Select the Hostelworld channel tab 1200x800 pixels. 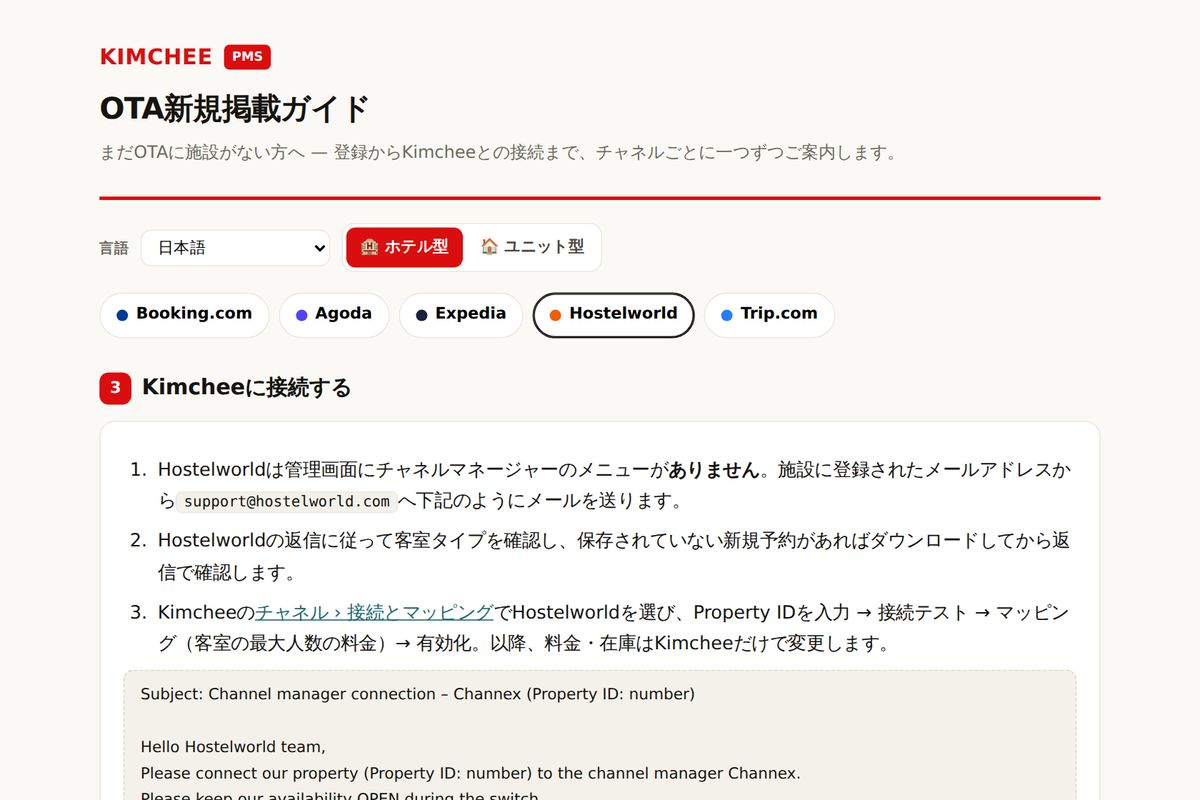coord(614,314)
